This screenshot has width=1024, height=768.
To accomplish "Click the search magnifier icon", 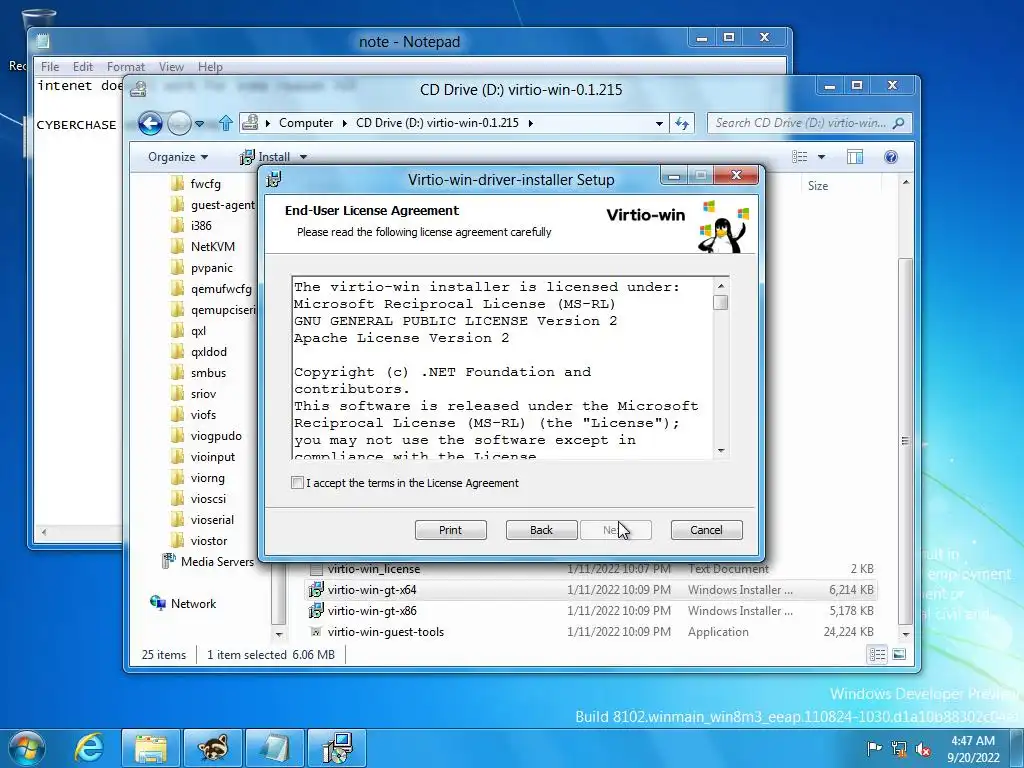I will coord(899,123).
